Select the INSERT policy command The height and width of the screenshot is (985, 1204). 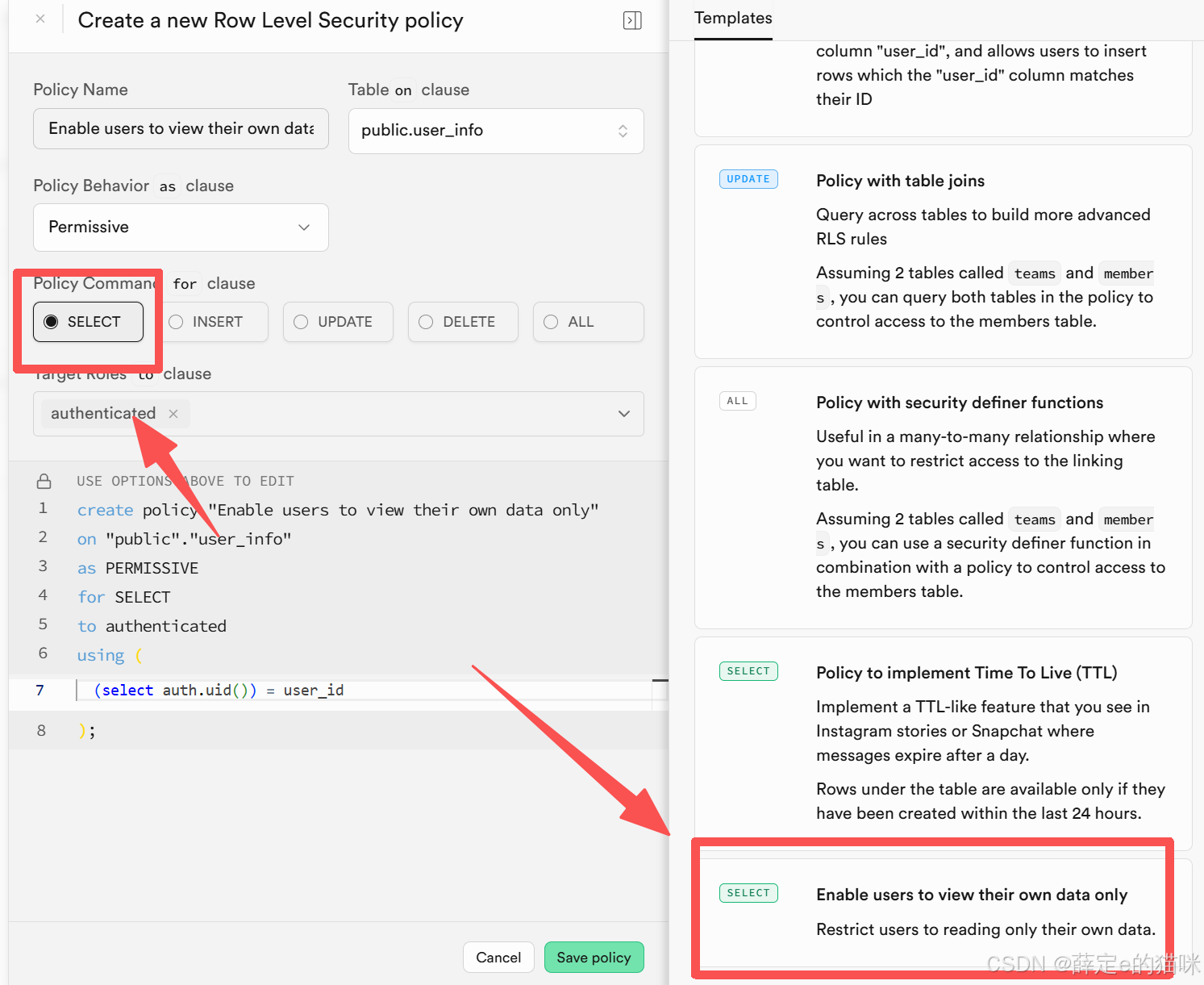click(x=213, y=322)
